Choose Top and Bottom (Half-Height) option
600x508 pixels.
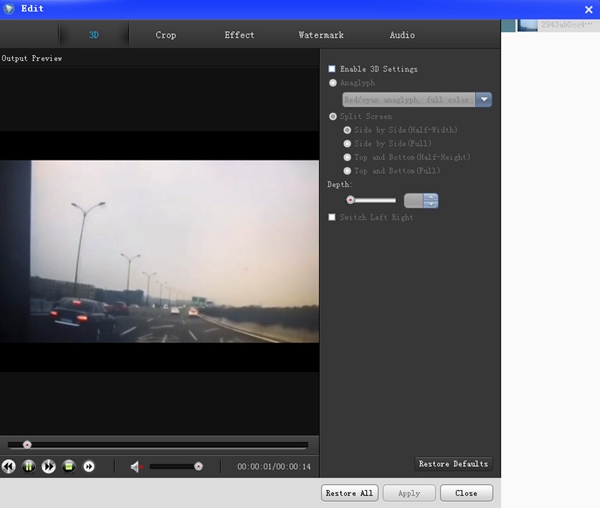347,157
